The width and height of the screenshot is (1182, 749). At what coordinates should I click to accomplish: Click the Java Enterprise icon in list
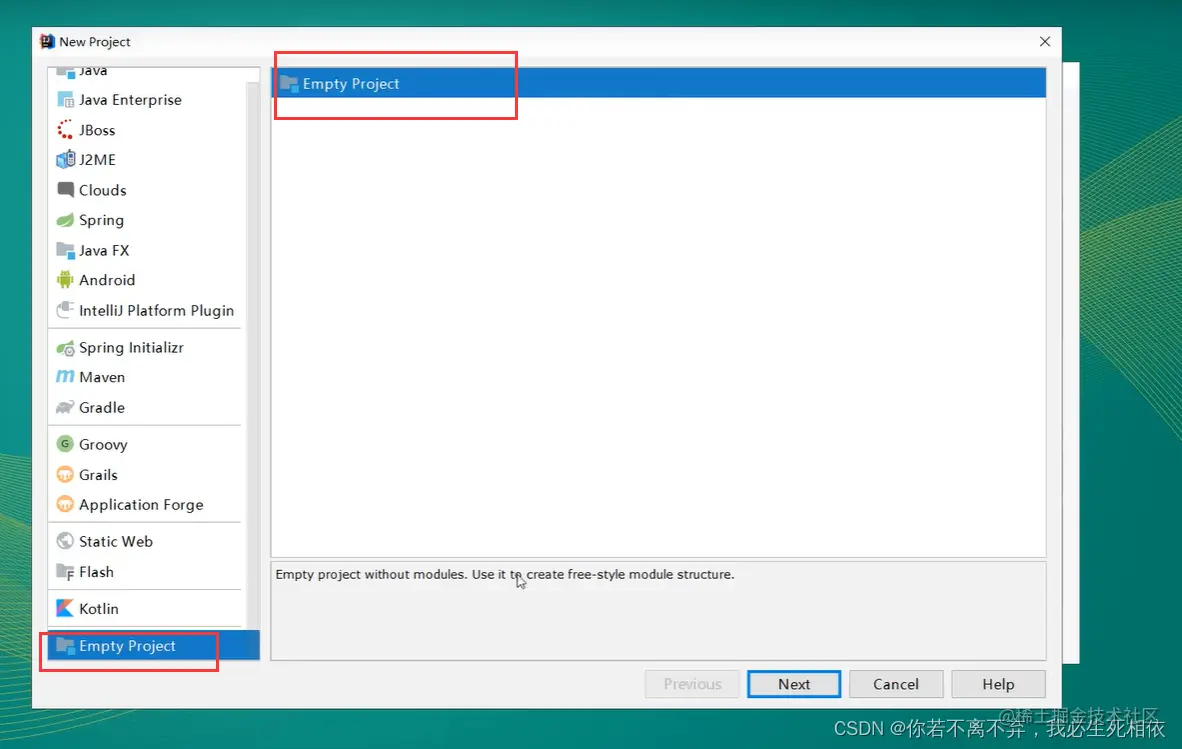(x=66, y=99)
